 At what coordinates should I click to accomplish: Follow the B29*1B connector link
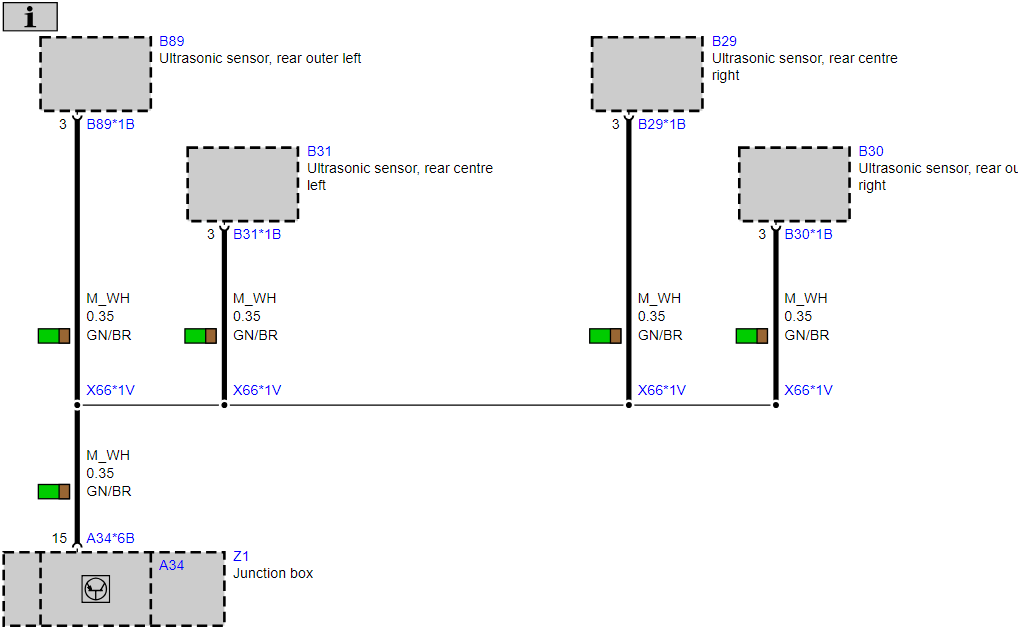pyautogui.click(x=662, y=124)
